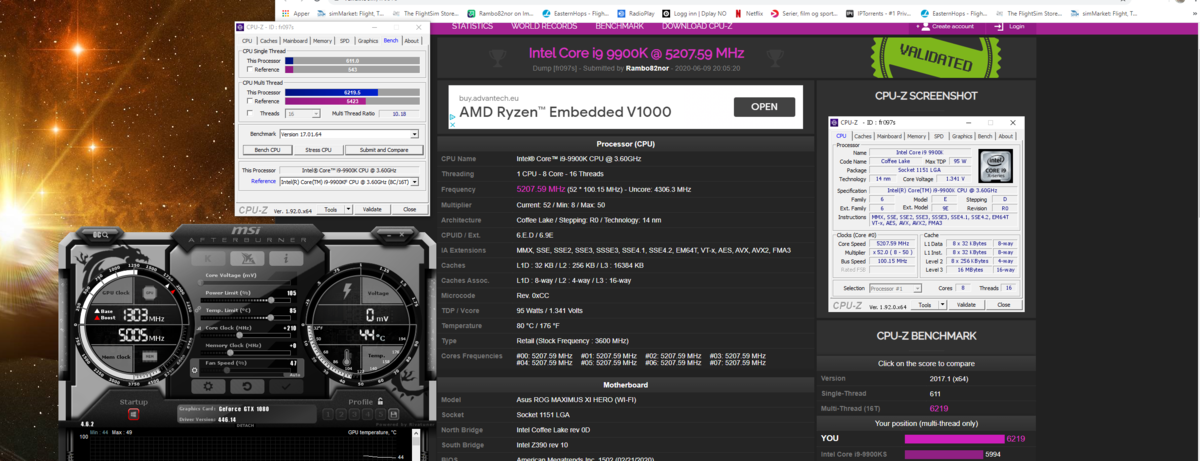
Task: Open the RadioPlay bookmark
Action: (x=638, y=13)
